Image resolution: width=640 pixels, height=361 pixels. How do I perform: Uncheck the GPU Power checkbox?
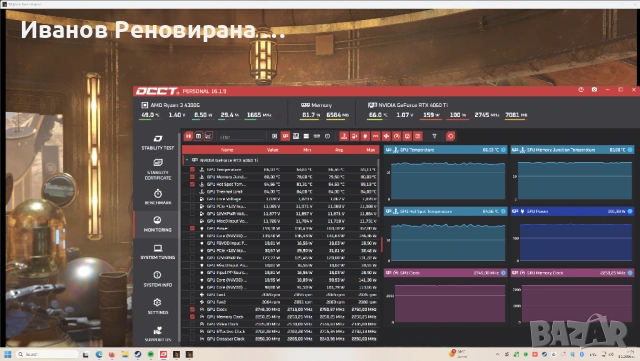(192, 228)
